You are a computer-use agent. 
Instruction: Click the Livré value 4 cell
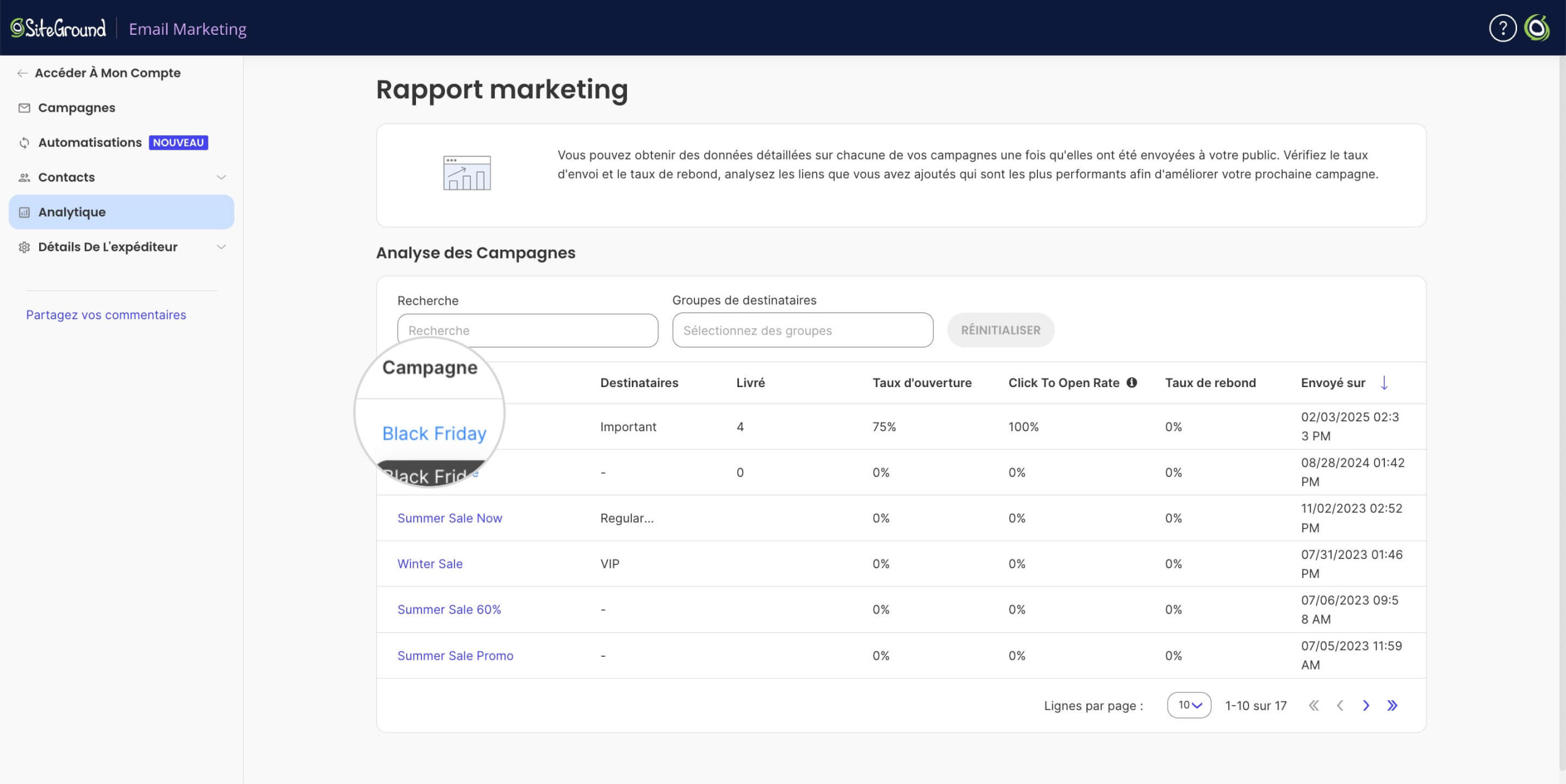(740, 427)
